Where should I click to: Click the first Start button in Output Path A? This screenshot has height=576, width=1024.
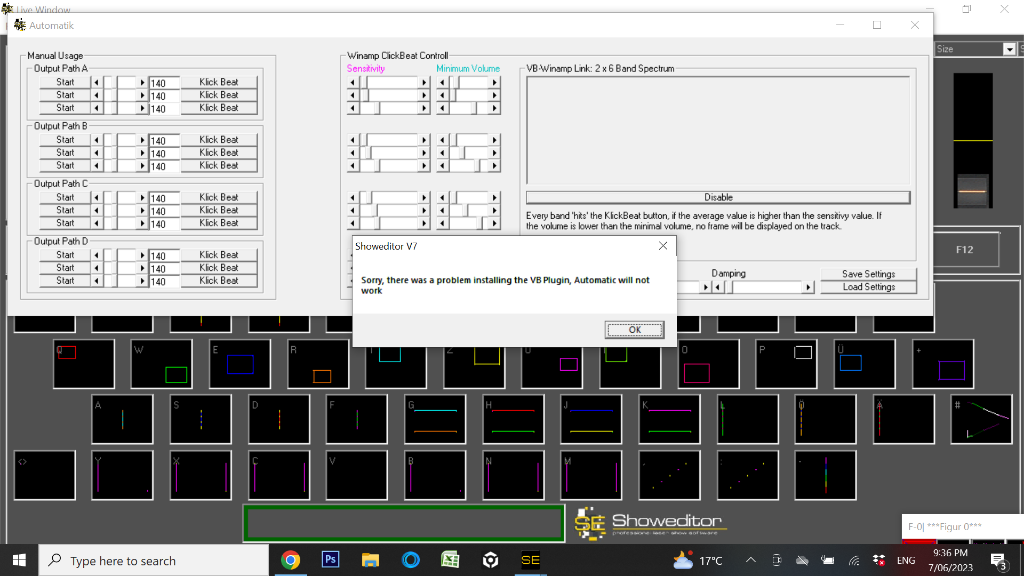click(65, 82)
